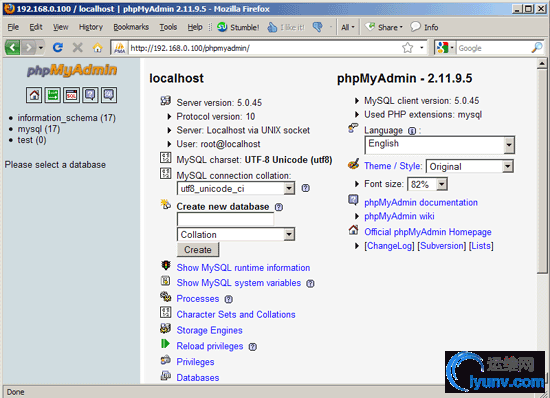
Task: Open the Tools menu
Action: pos(168,27)
